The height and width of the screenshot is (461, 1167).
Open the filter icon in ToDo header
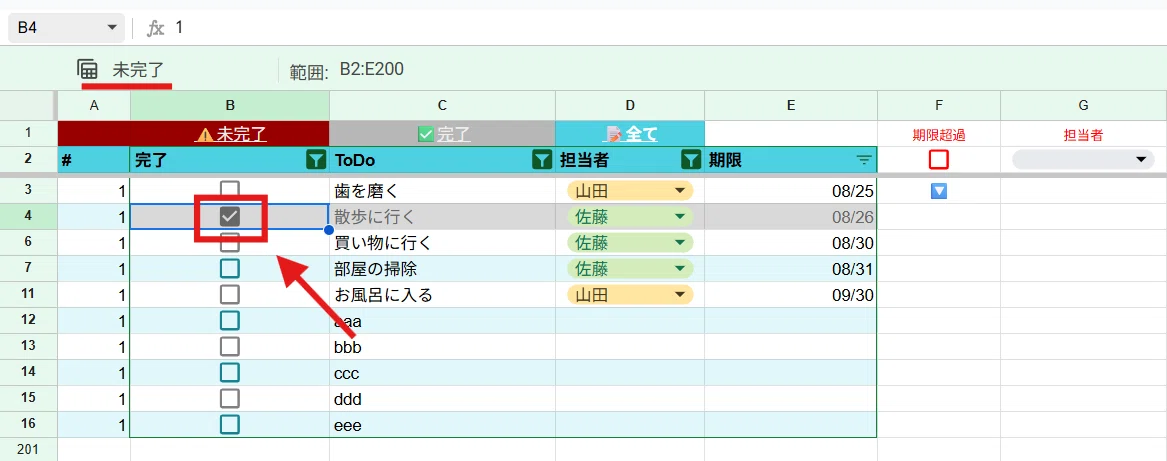[x=542, y=159]
